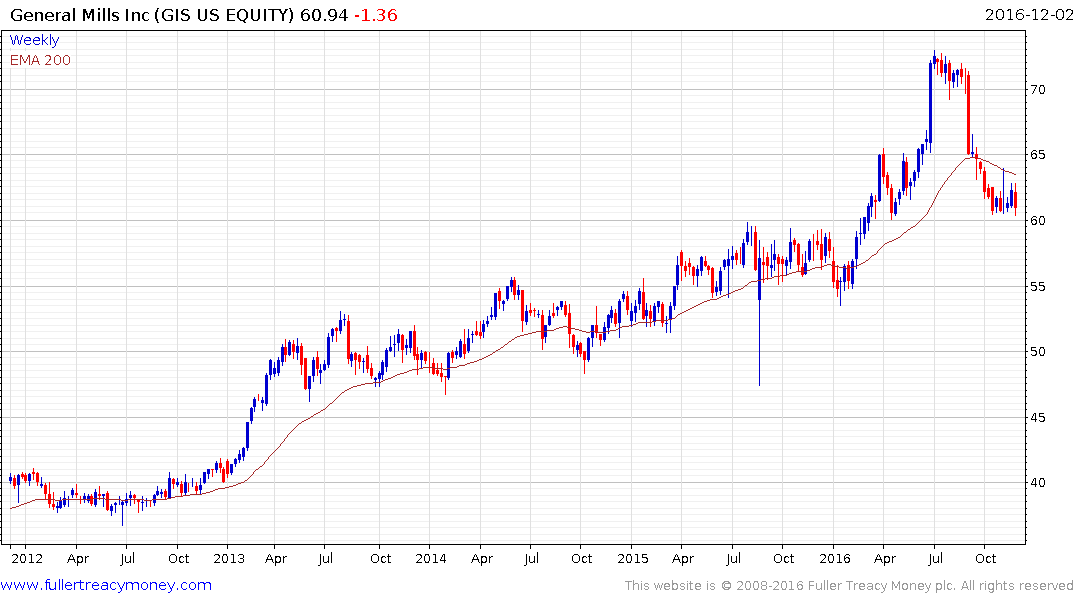The image size is (1075, 600).
Task: Click the 55 price axis label
Action: coord(1037,287)
